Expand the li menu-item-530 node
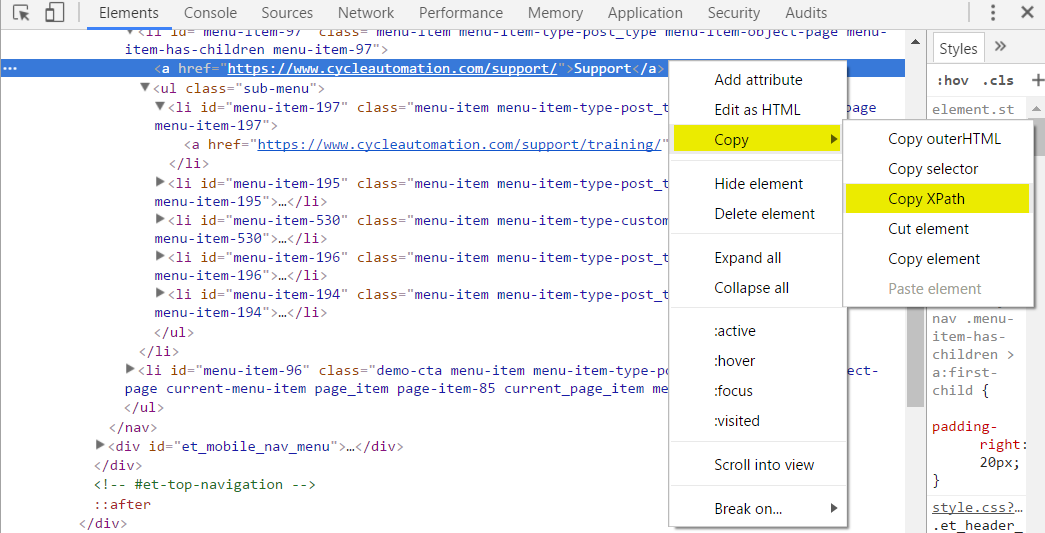Screen dimensions: 1045x533 [160, 219]
